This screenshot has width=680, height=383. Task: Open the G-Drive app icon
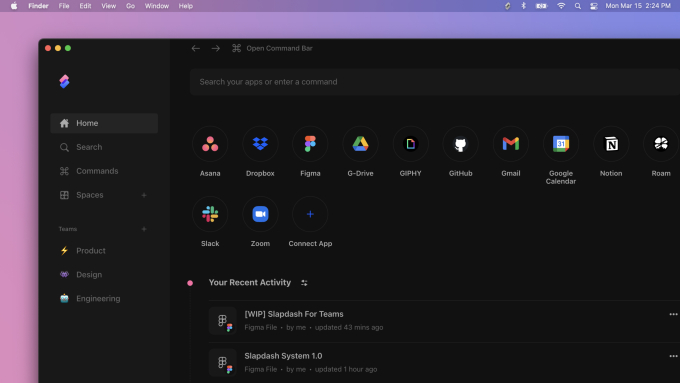point(360,144)
